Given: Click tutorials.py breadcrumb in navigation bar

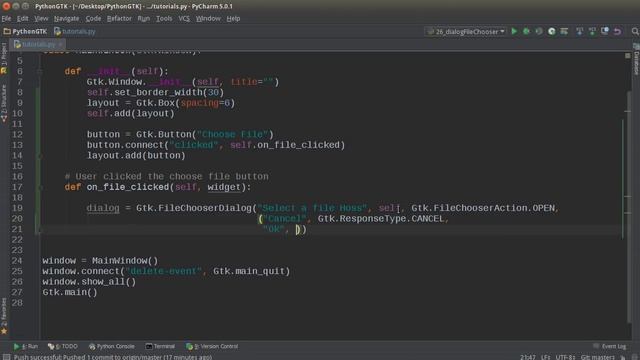Looking at the screenshot, I should [x=75, y=31].
